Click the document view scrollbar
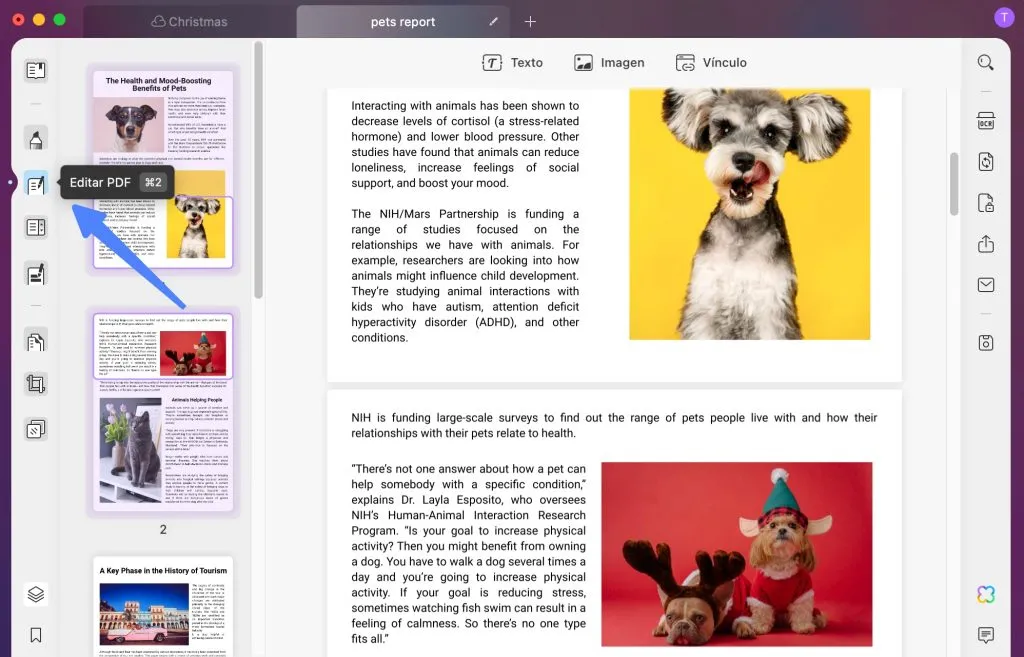The width and height of the screenshot is (1024, 657). click(x=953, y=184)
